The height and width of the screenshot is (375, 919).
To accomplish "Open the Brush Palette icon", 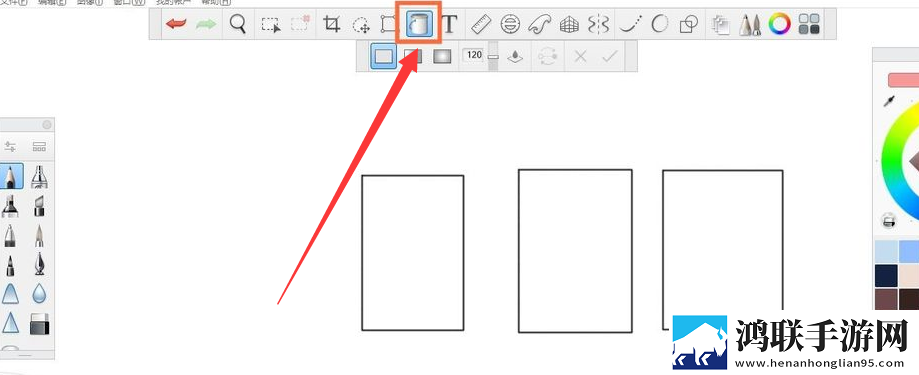I will point(750,25).
